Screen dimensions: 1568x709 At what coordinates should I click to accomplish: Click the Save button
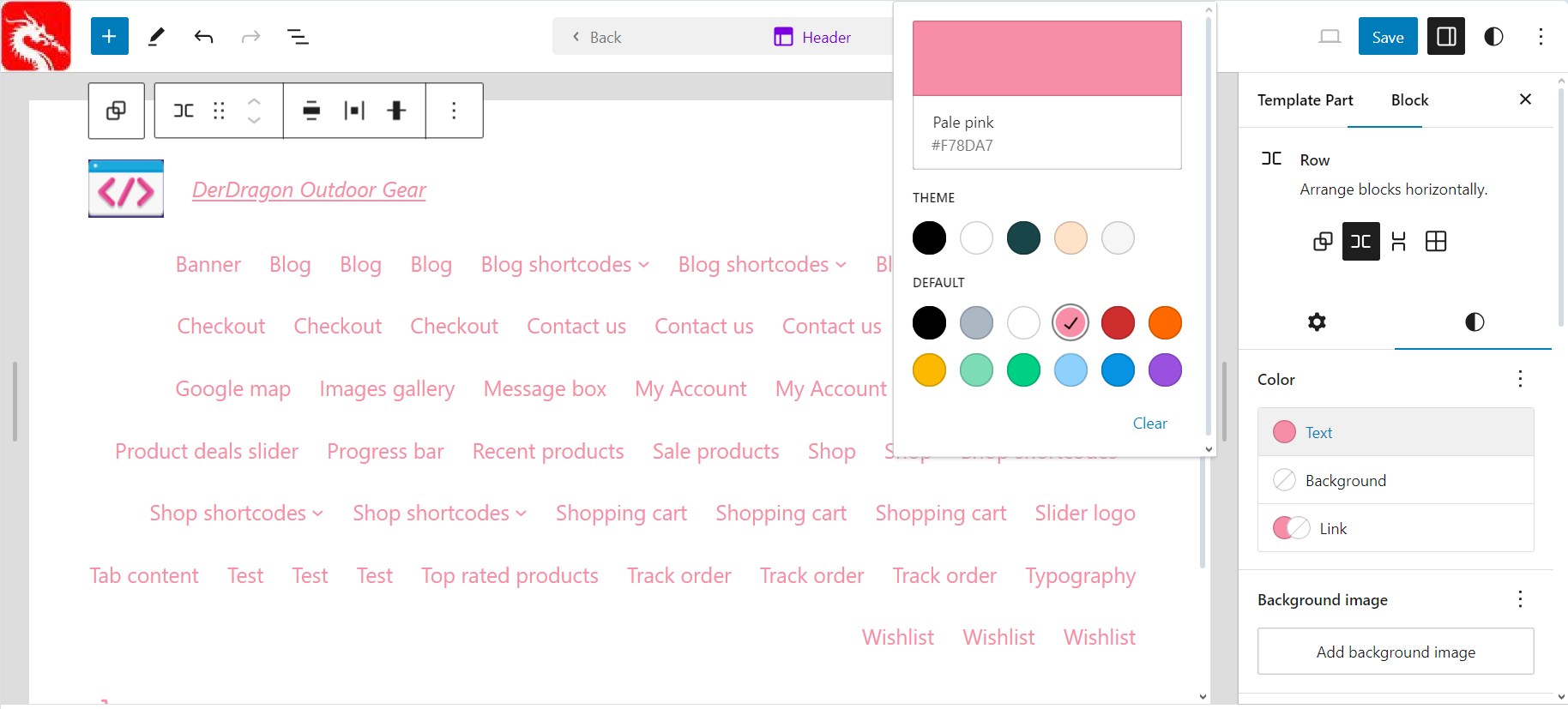click(x=1387, y=37)
